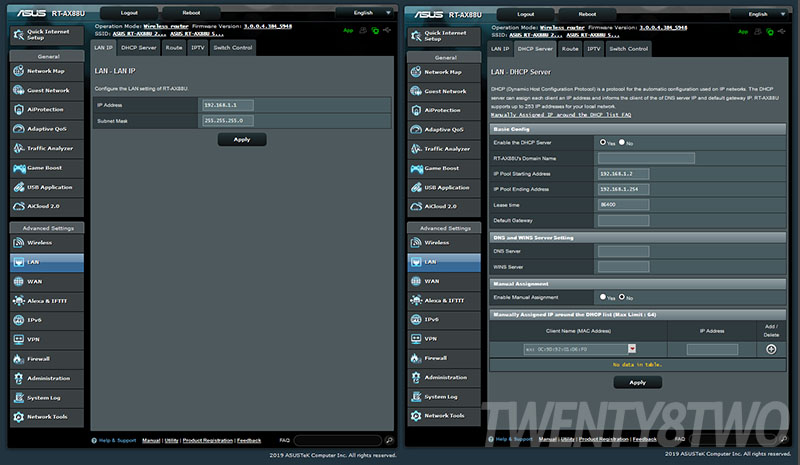
Task: Select No for Enable Manual Assignment
Action: tap(622, 297)
